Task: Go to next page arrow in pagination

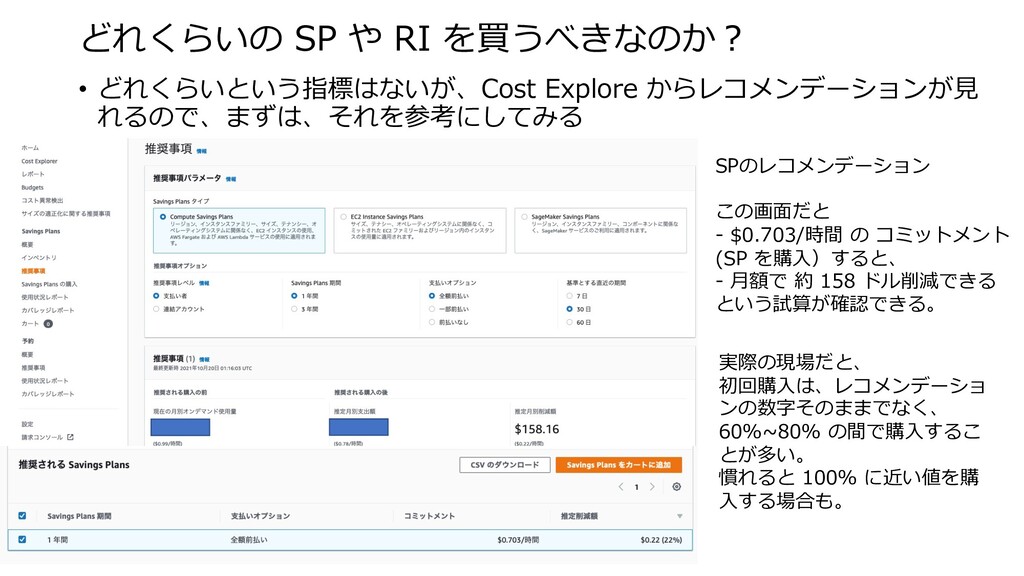Action: pos(652,487)
